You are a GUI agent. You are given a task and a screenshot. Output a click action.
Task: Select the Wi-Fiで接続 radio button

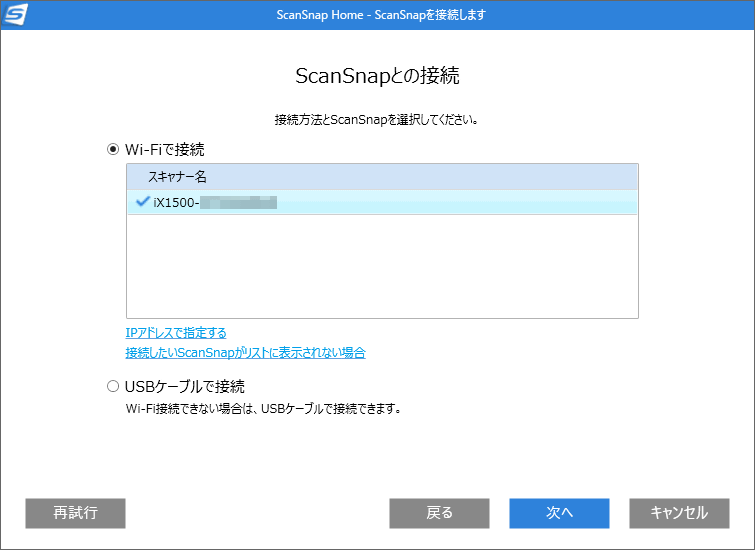click(113, 149)
